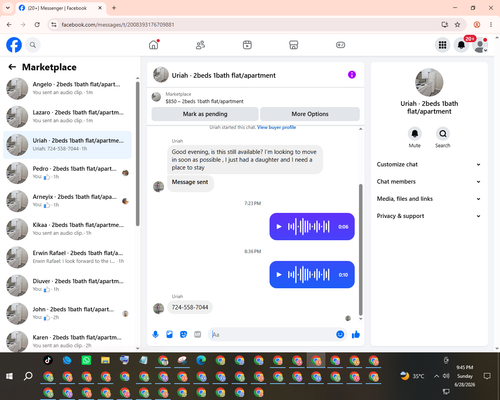
Task: Click the chat messages scrollbar
Action: click(x=360, y=249)
